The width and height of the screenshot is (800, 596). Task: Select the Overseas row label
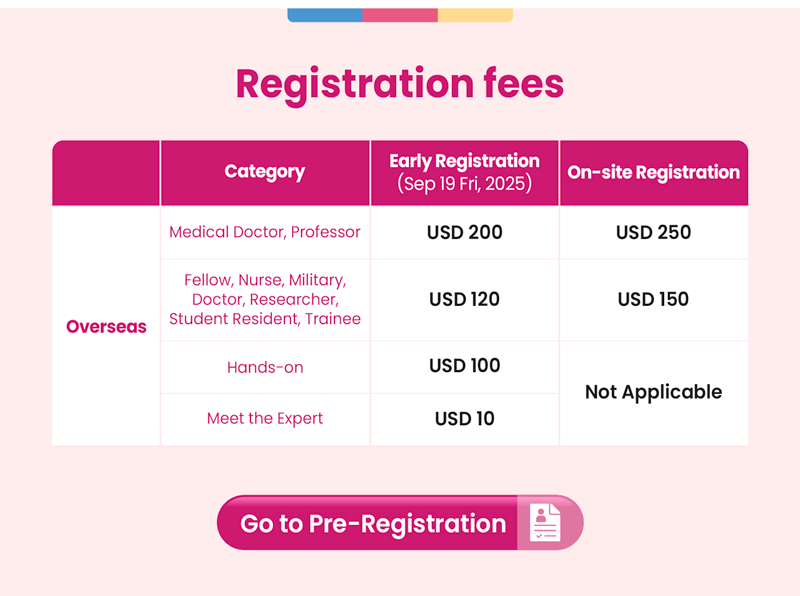click(106, 326)
